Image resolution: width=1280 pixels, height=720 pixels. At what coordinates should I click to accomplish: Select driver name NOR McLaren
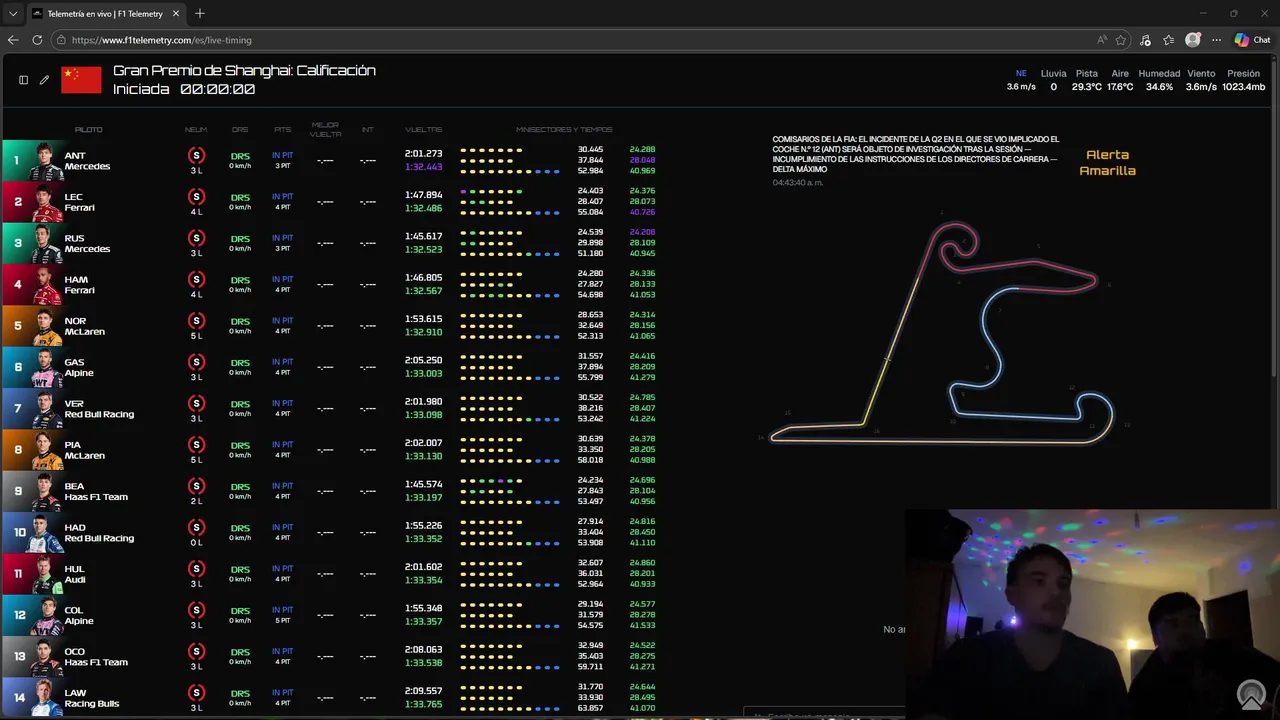84,326
